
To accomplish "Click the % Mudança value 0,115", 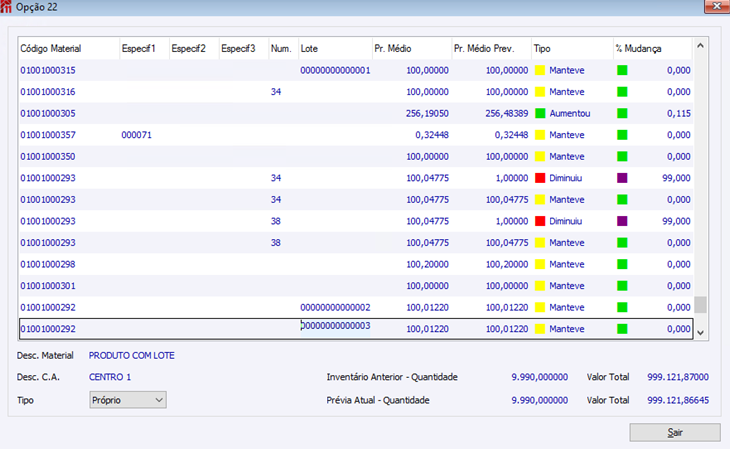I will tap(678, 113).
